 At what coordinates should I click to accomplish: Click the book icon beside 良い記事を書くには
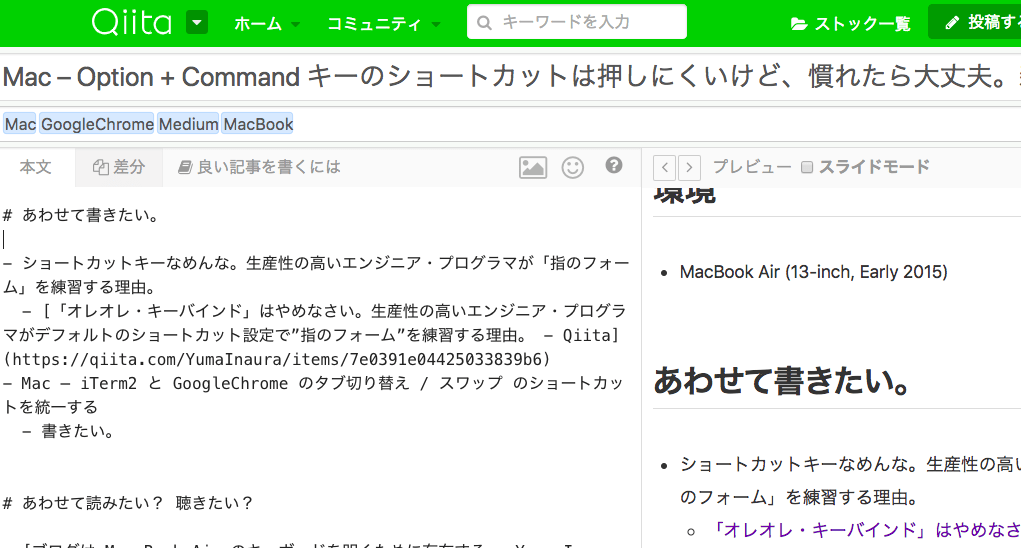185,167
